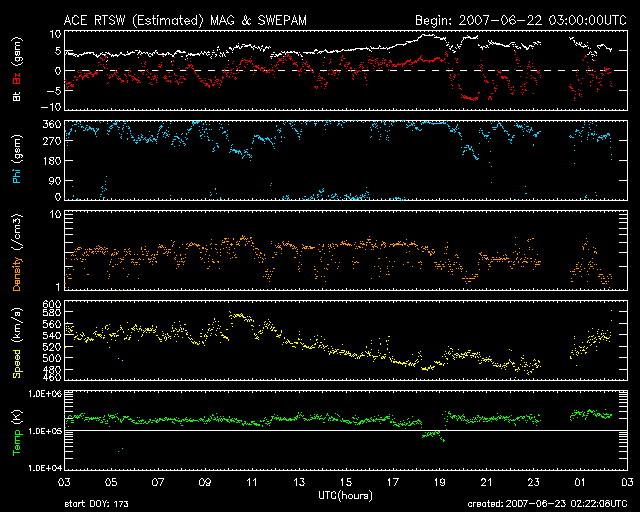
Task: Click the 'Density (/cm3)' axis label
Action: [x=17, y=252]
